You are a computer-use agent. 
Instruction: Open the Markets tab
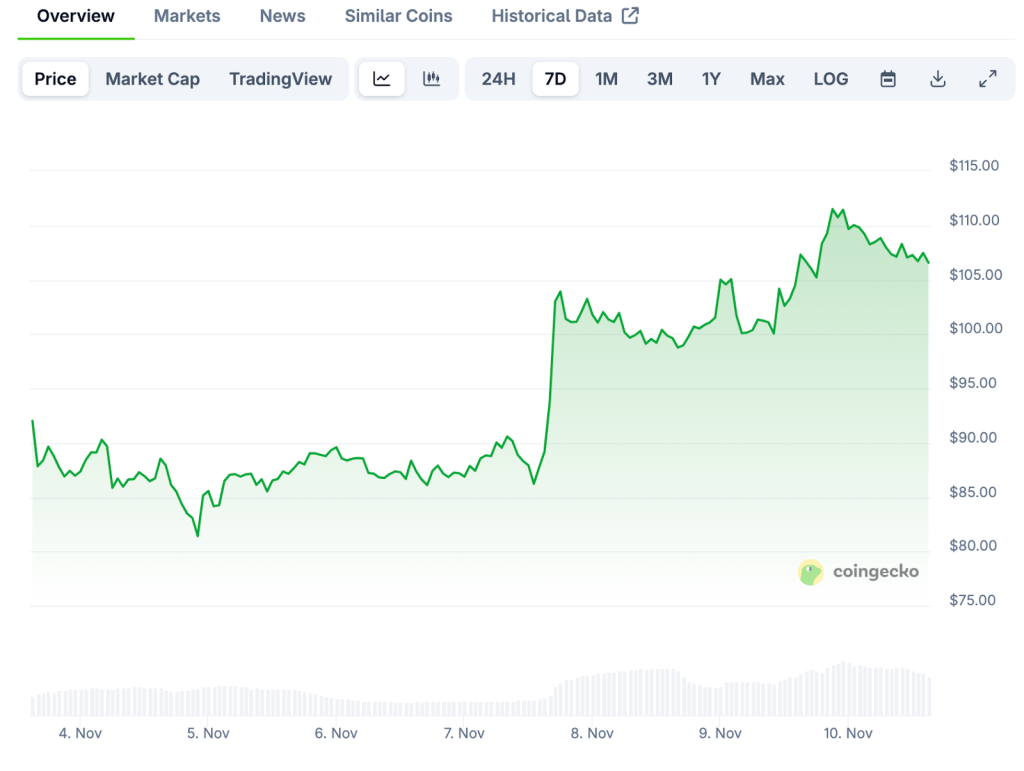tap(187, 16)
